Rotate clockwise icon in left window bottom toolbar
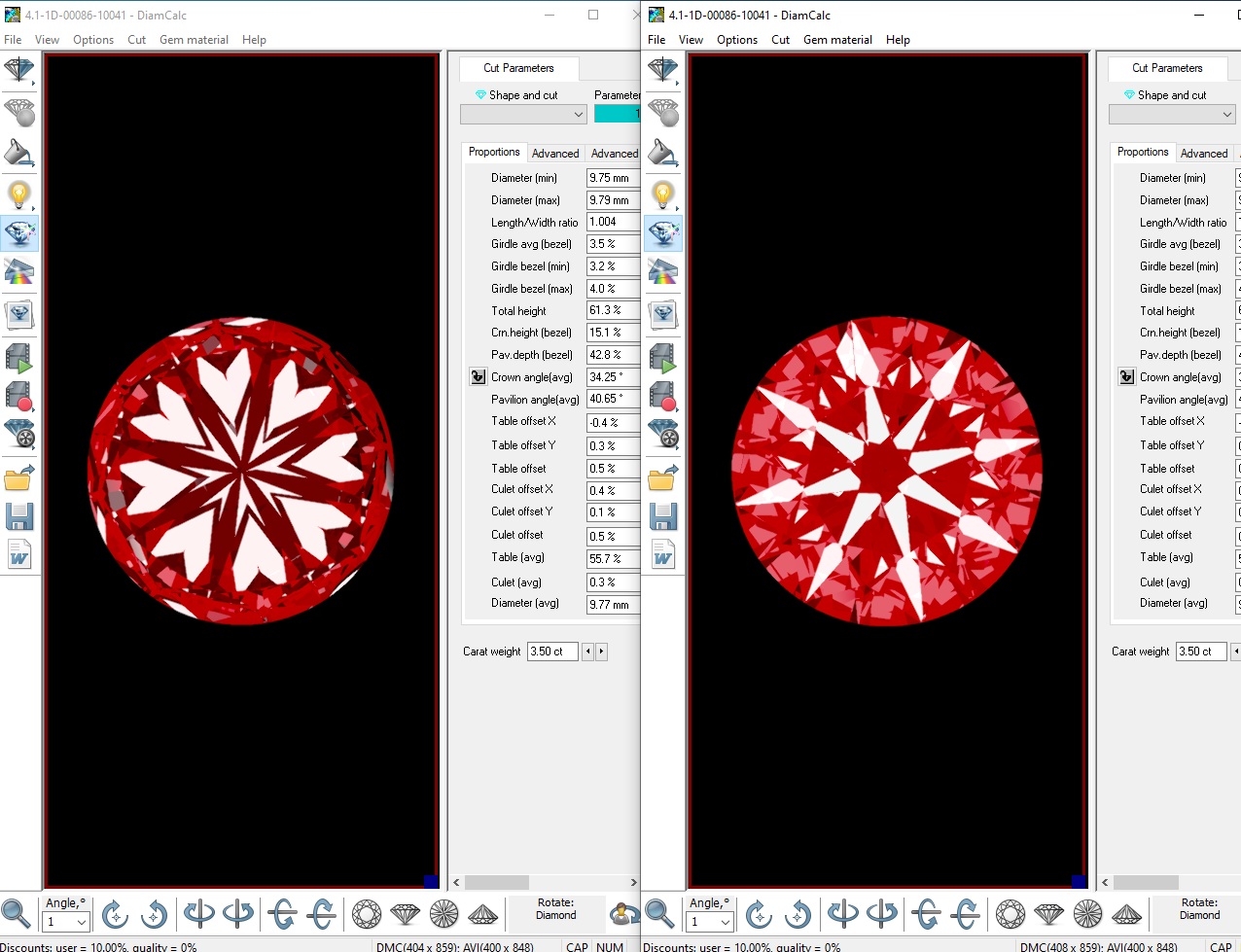The width and height of the screenshot is (1241, 952). coord(115,913)
